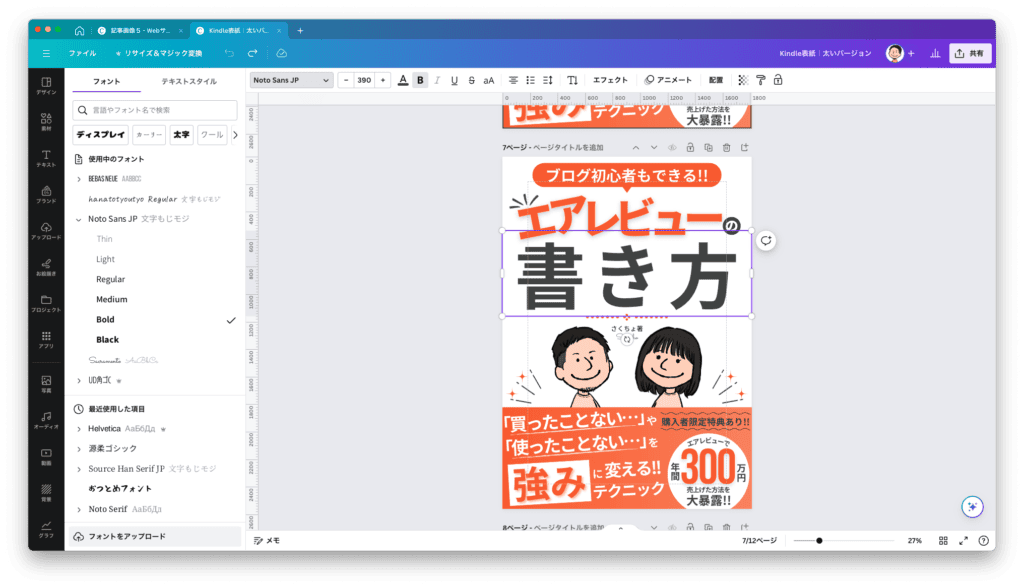Open the メモ notes button
This screenshot has width=1024, height=588.
click(x=266, y=541)
